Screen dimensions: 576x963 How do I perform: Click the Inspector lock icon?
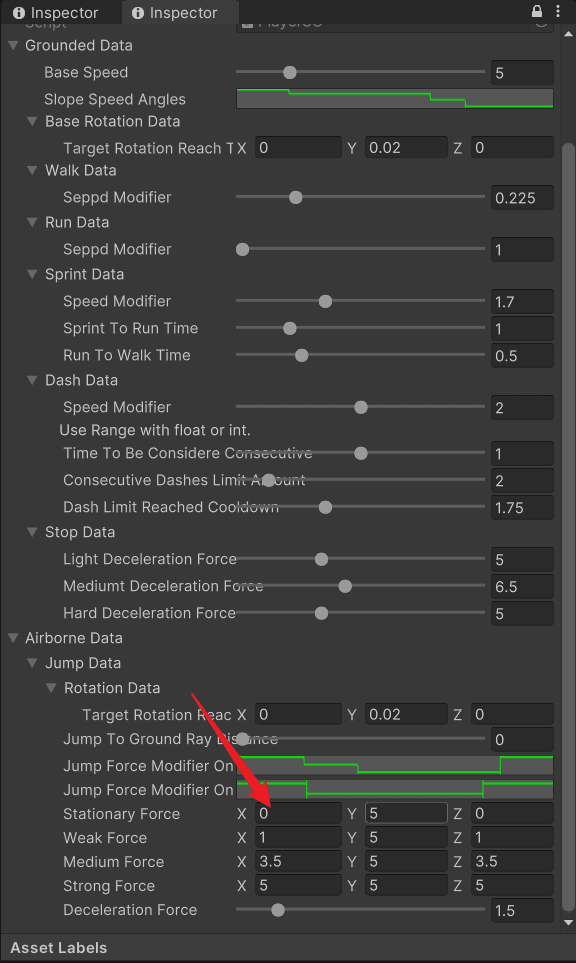(537, 12)
